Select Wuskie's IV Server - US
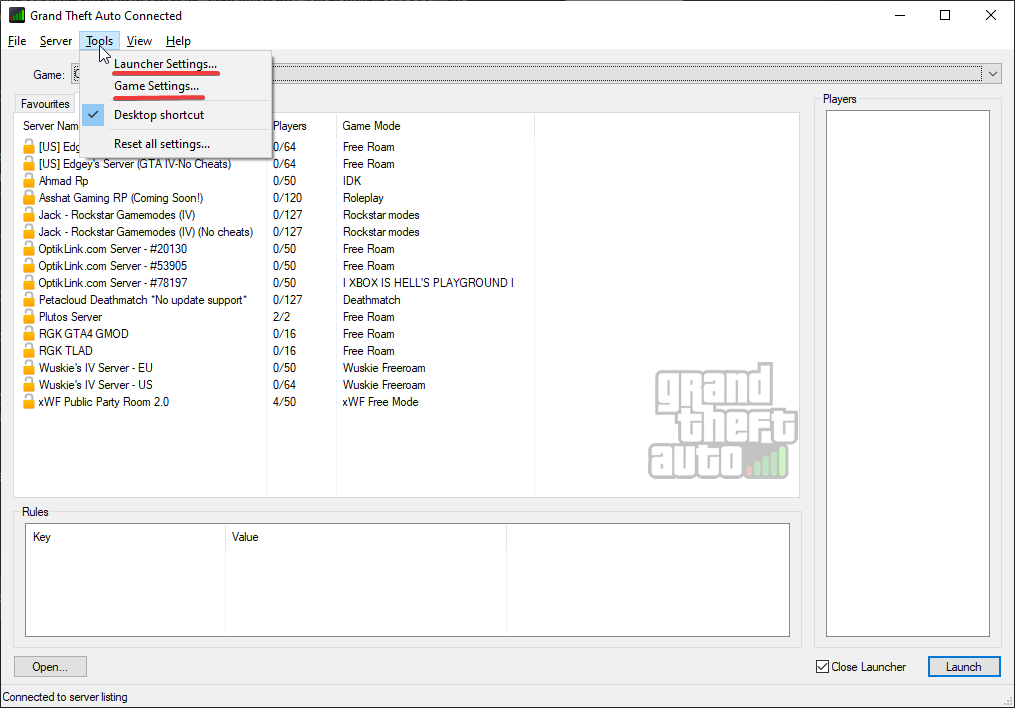This screenshot has width=1015, height=708. coord(96,385)
